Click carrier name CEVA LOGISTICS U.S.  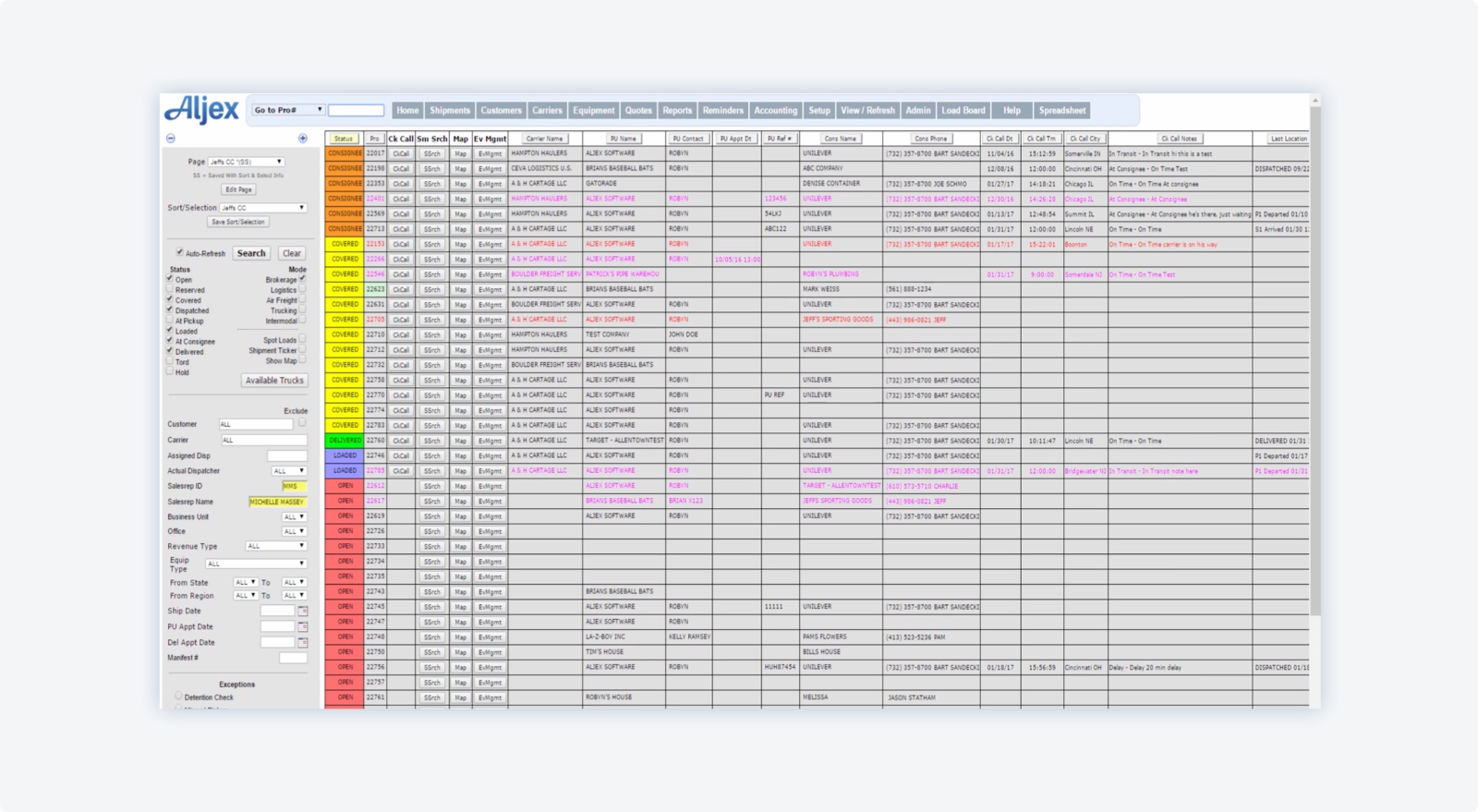pos(542,169)
